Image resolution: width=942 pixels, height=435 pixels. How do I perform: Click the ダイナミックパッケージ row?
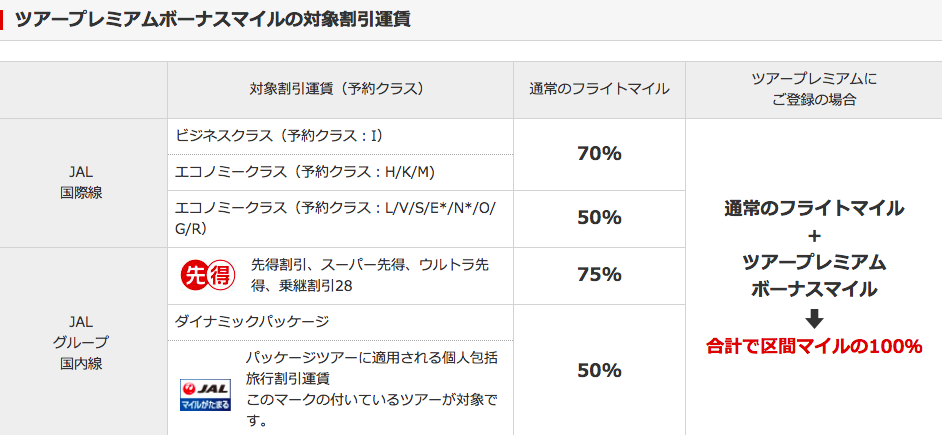(340, 322)
